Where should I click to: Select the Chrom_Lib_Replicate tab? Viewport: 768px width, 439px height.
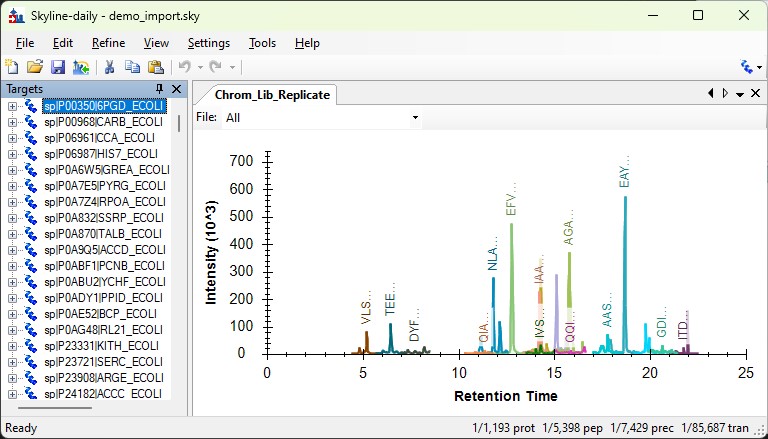(272, 95)
